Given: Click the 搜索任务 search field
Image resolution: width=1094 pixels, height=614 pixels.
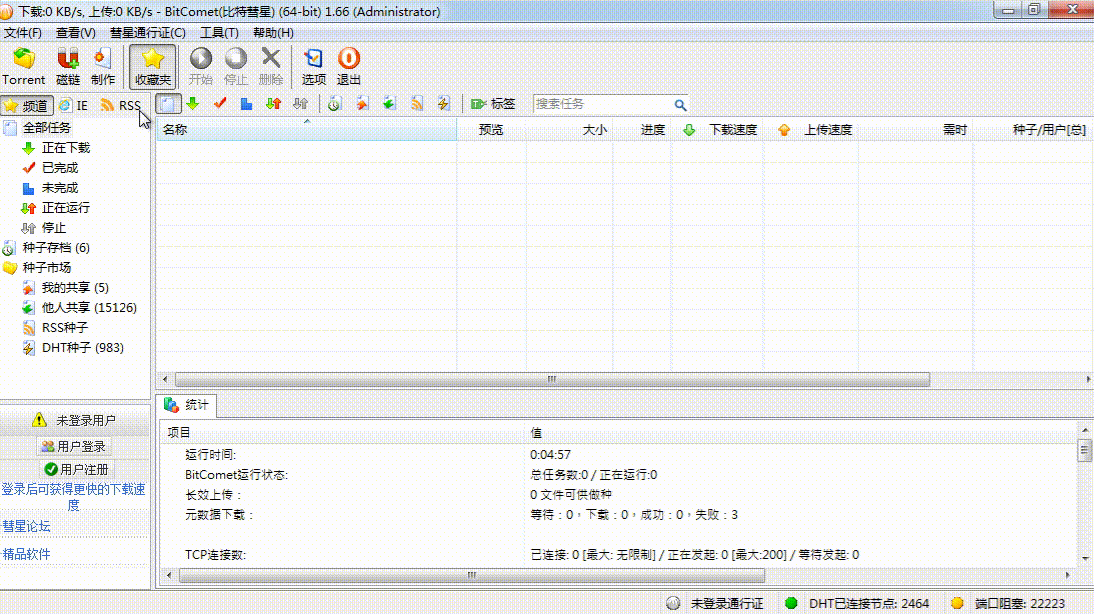Looking at the screenshot, I should click(x=601, y=104).
